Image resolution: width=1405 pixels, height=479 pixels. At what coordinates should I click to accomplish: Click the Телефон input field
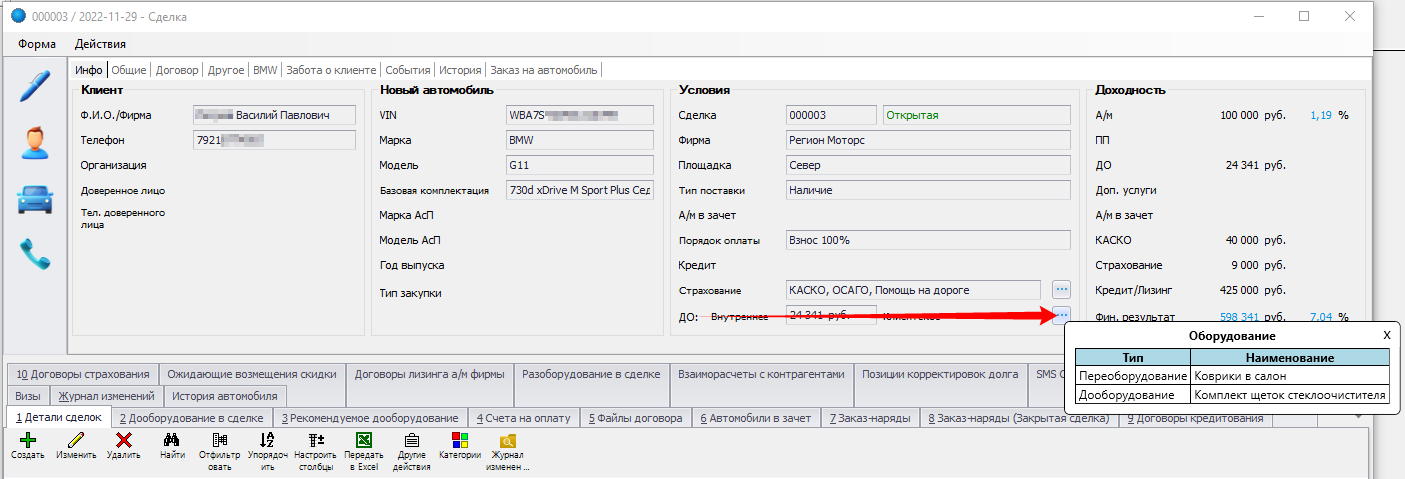[x=274, y=140]
